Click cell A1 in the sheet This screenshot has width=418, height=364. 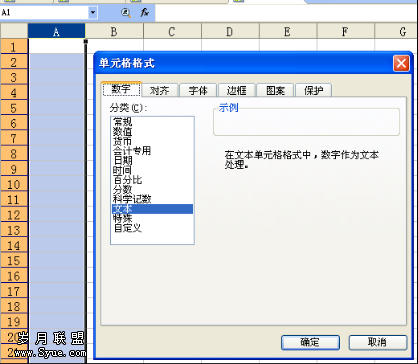57,46
